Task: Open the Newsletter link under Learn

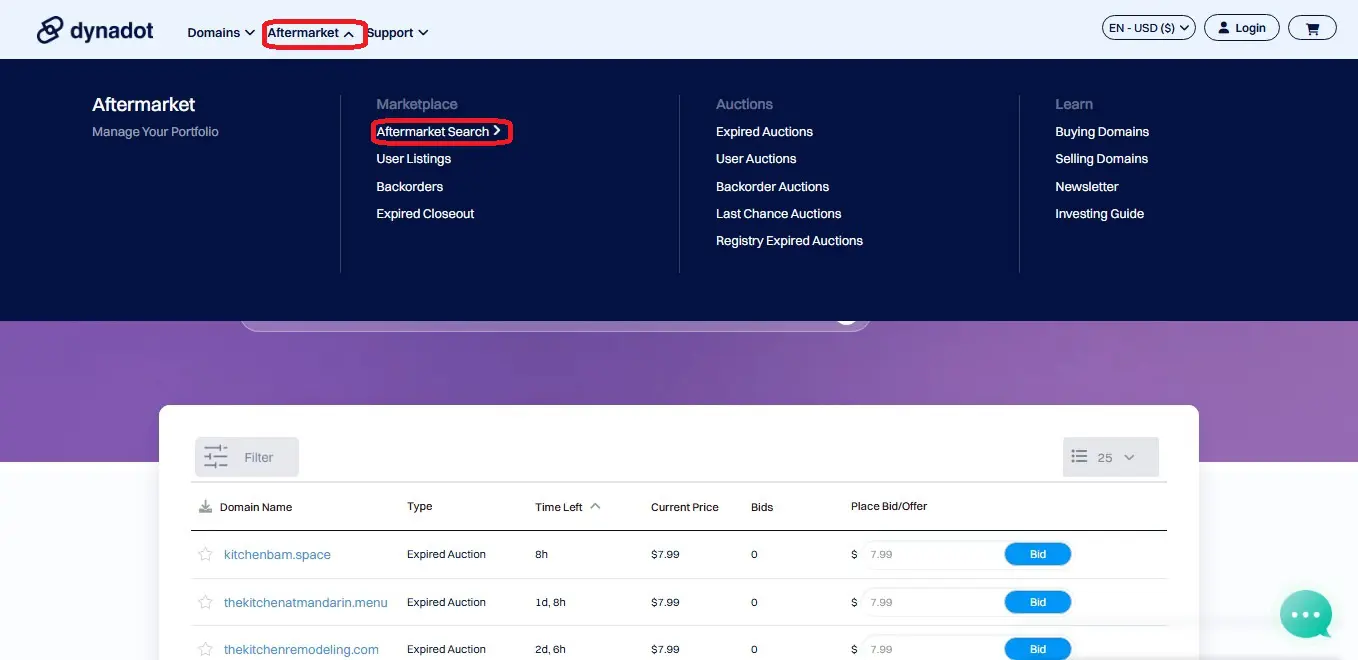Action: pos(1087,187)
